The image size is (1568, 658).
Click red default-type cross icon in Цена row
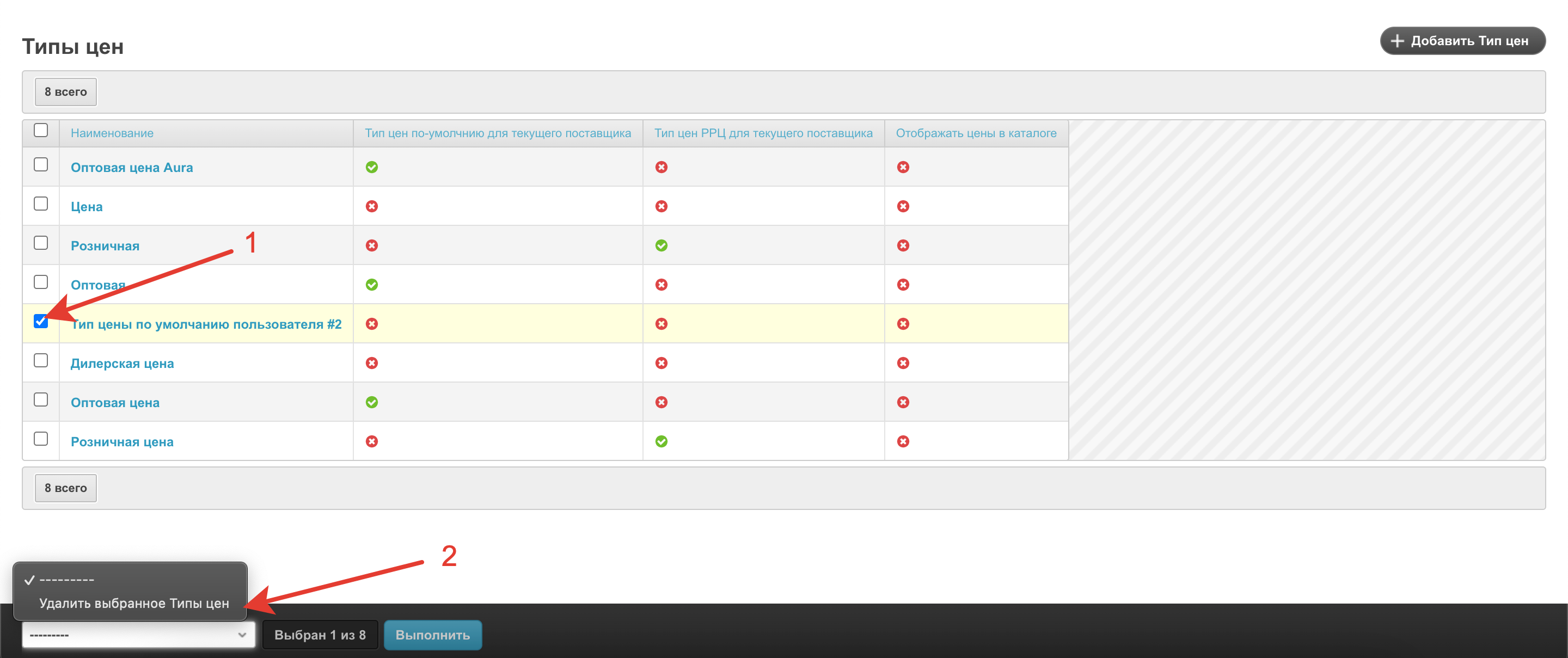(371, 206)
